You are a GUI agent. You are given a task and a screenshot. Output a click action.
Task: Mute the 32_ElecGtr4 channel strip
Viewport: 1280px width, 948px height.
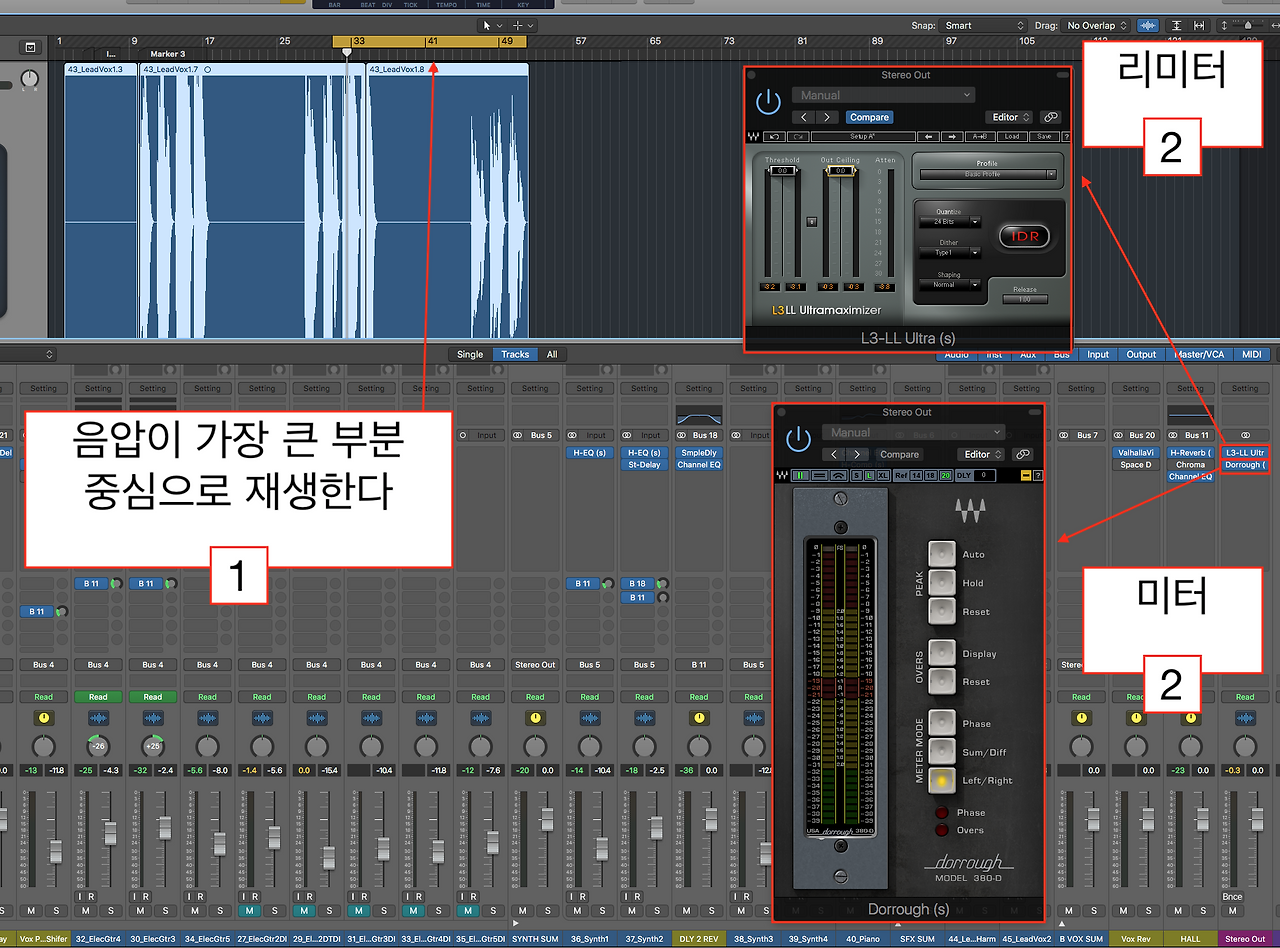coord(87,910)
